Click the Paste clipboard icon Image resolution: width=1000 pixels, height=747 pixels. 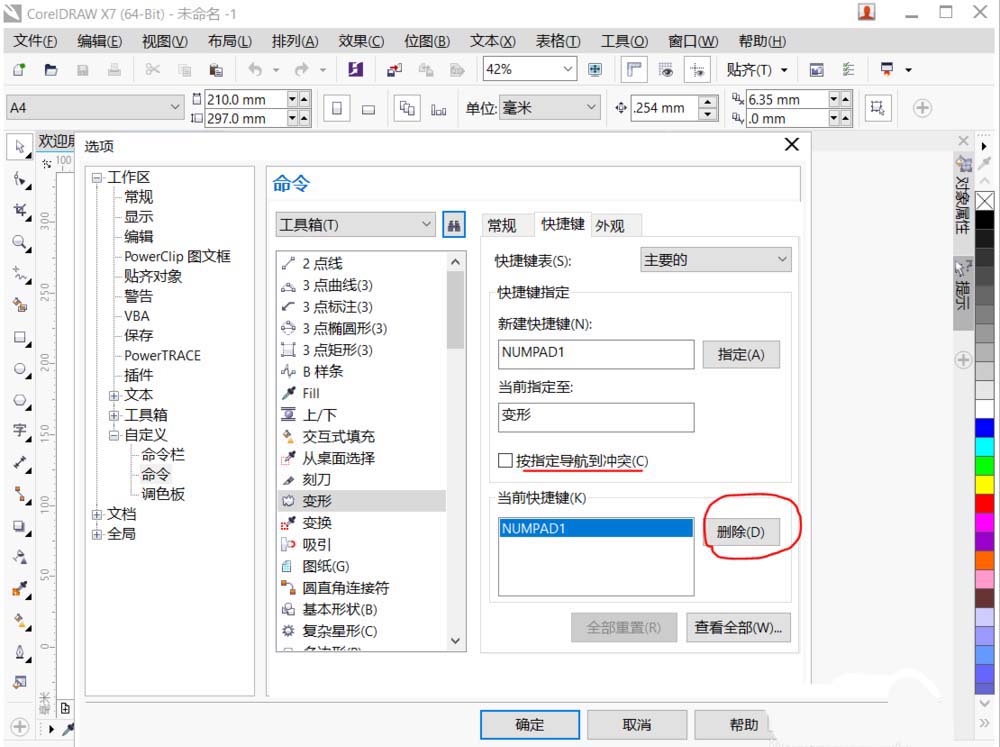216,70
